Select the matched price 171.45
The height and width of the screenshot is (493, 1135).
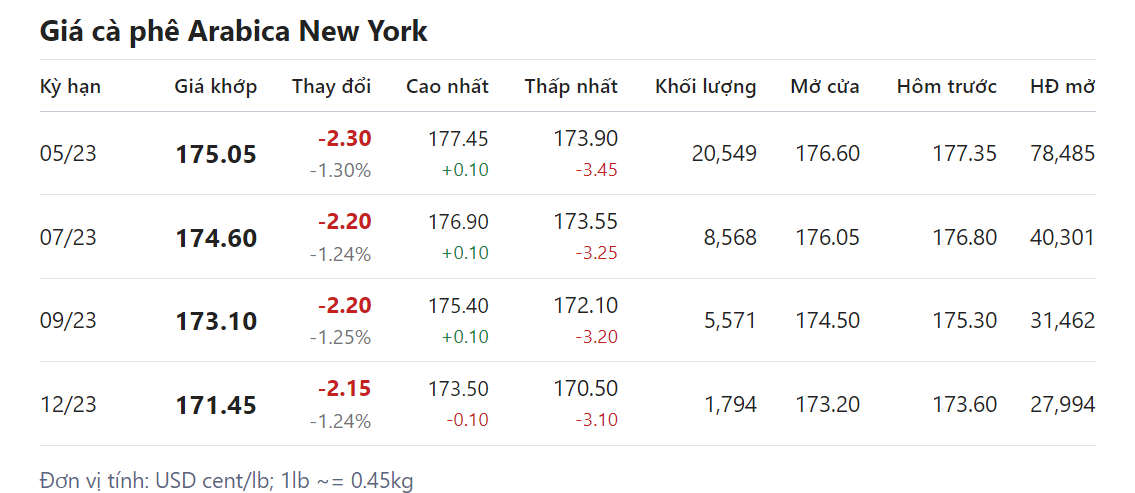point(216,405)
